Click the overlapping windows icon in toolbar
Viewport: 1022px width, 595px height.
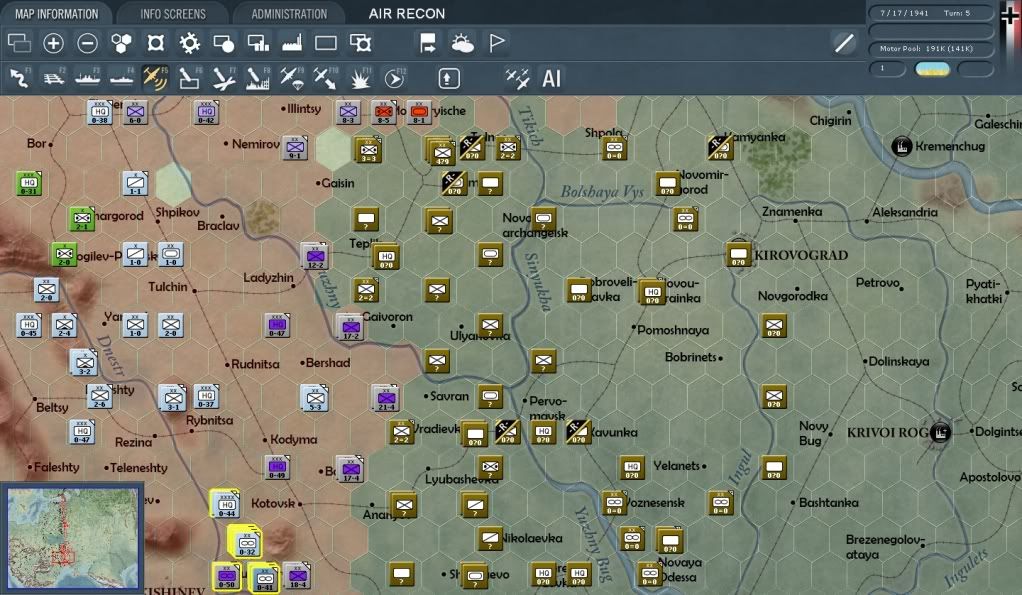(19, 44)
